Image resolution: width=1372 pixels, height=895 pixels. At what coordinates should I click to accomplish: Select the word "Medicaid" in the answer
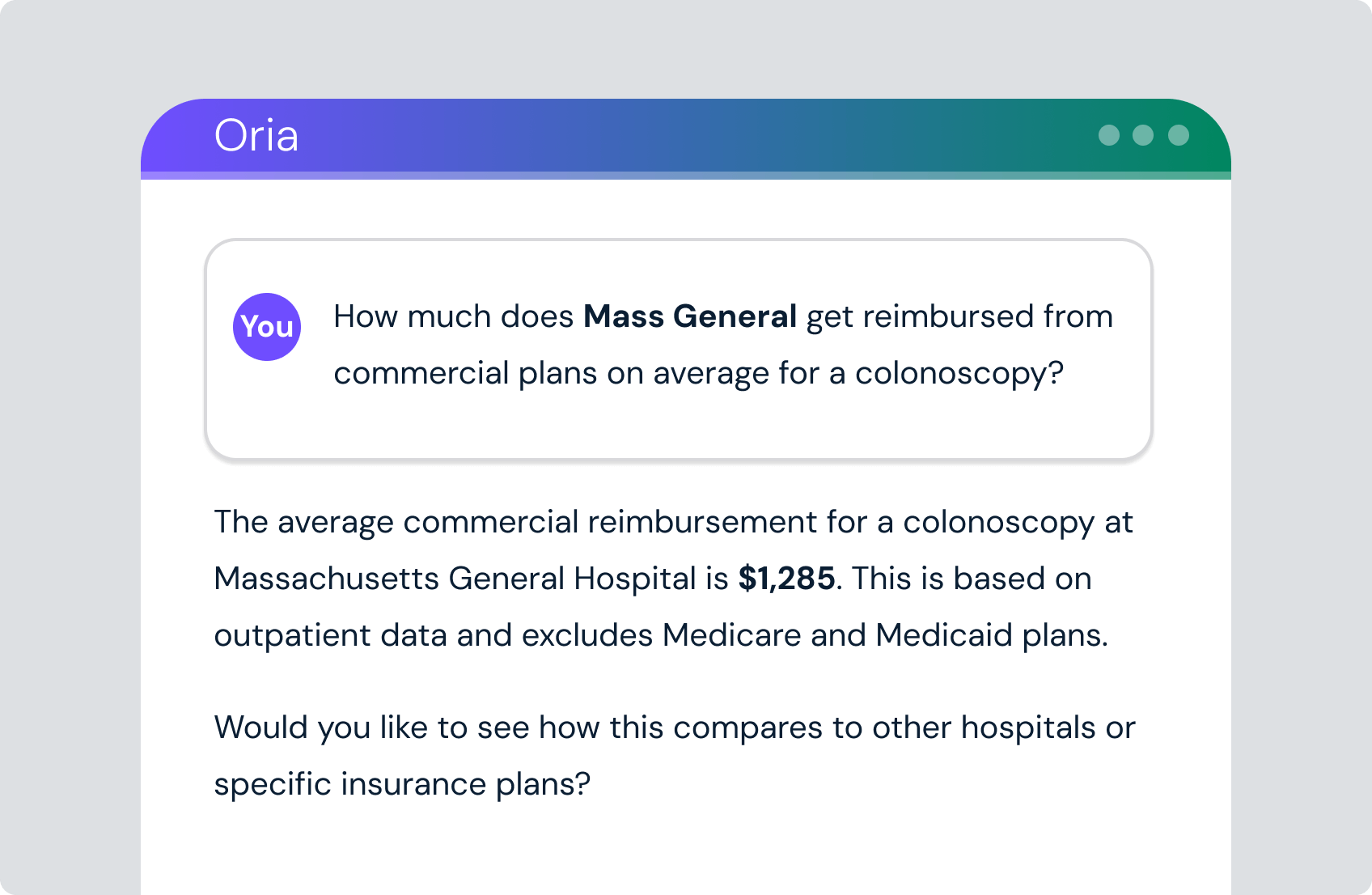943,635
